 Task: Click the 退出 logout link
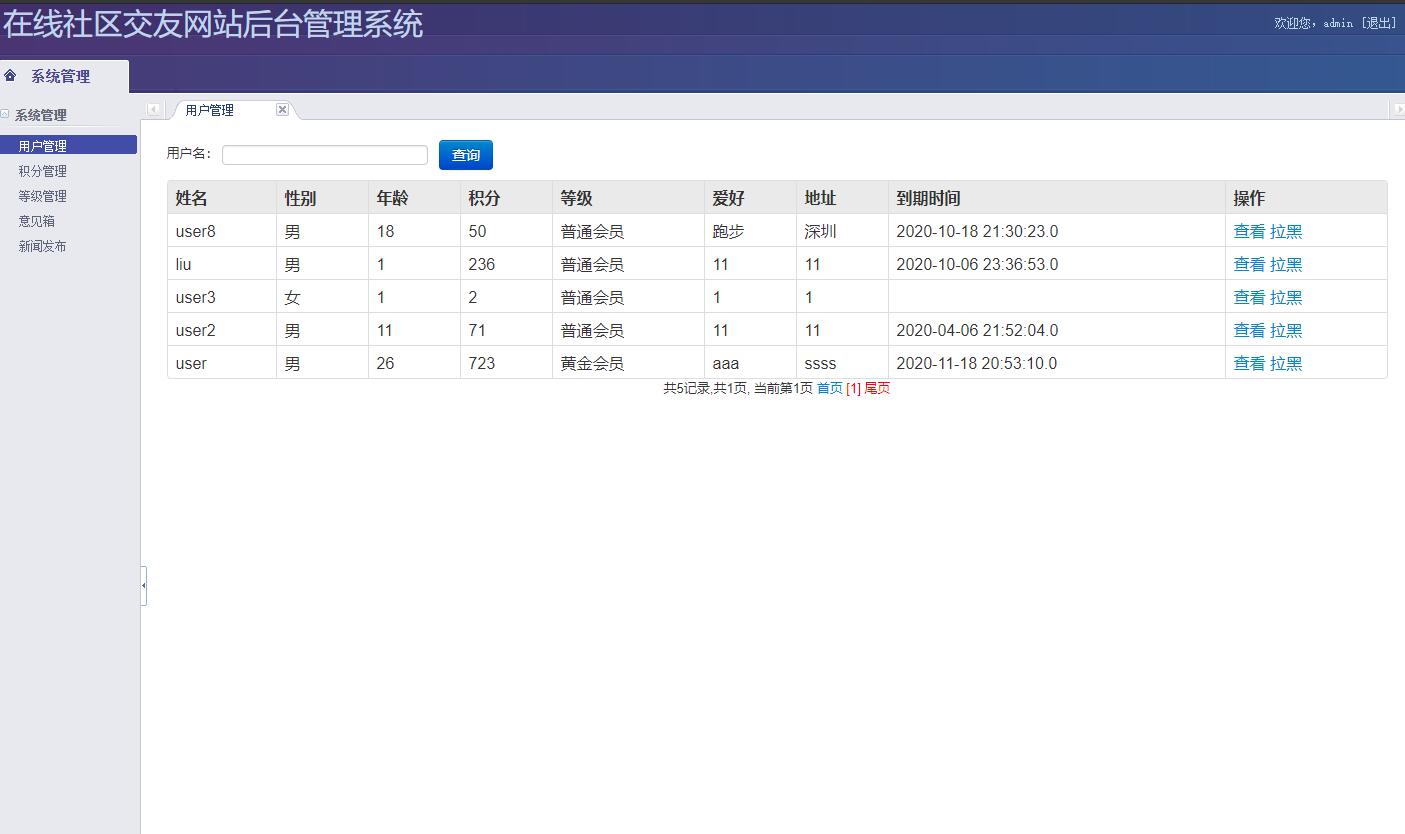1381,22
